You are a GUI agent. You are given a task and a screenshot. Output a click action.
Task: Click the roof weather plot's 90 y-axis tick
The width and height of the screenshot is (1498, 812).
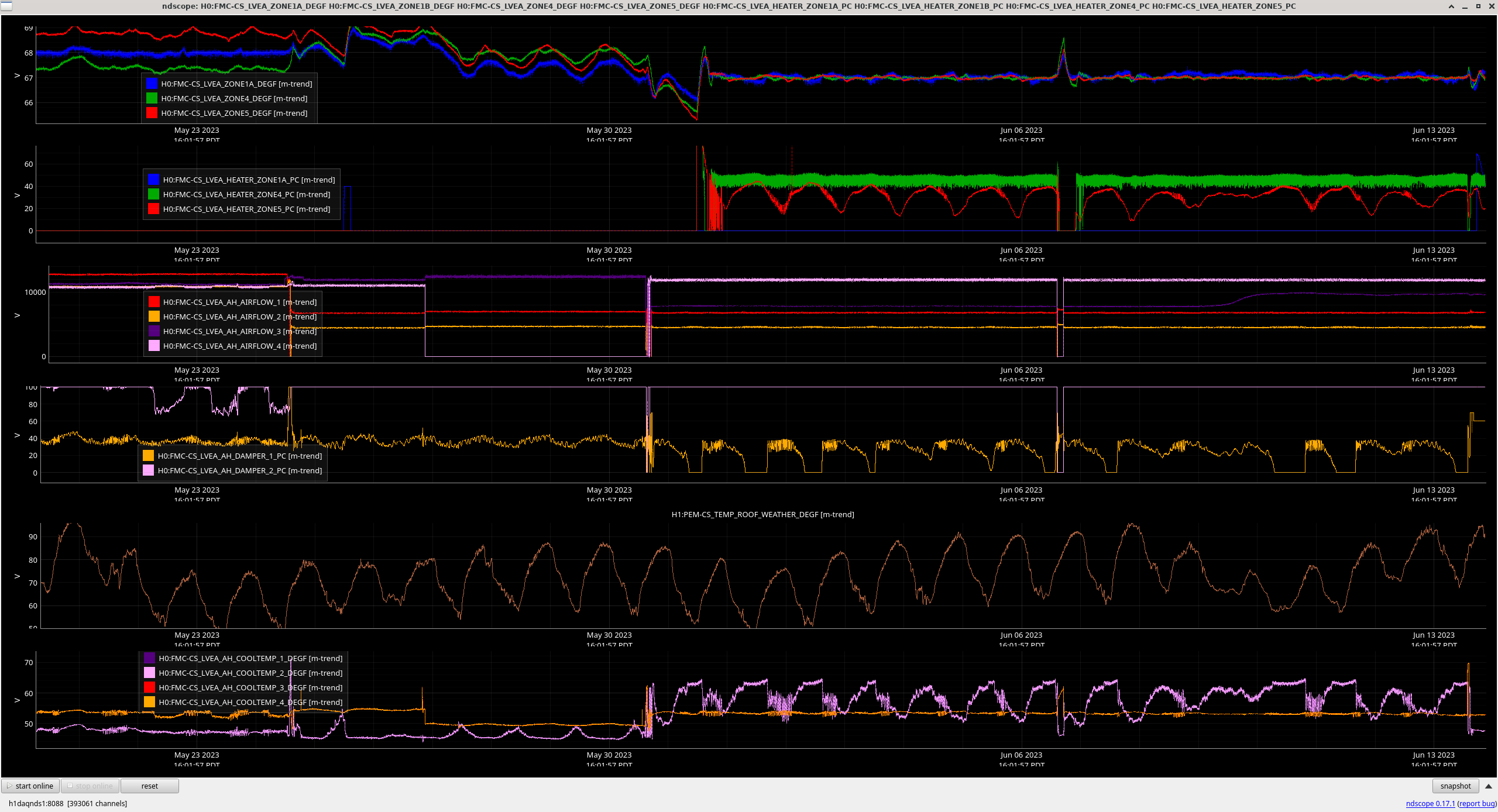click(x=33, y=537)
